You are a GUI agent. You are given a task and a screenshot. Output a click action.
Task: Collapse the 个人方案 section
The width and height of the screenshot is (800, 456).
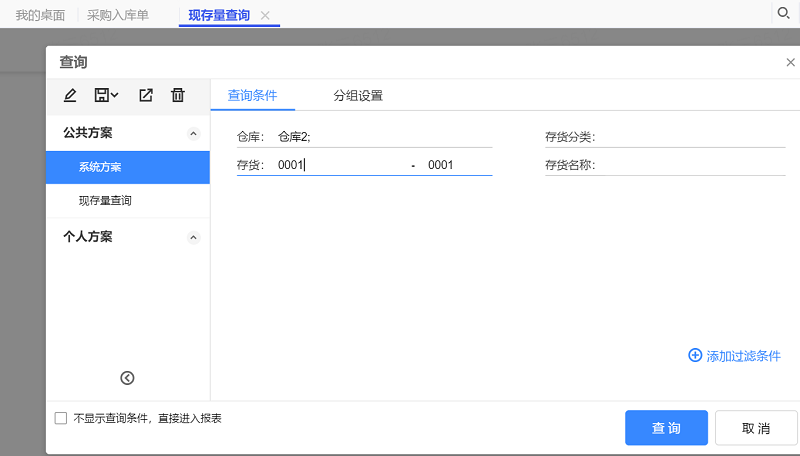(x=194, y=237)
